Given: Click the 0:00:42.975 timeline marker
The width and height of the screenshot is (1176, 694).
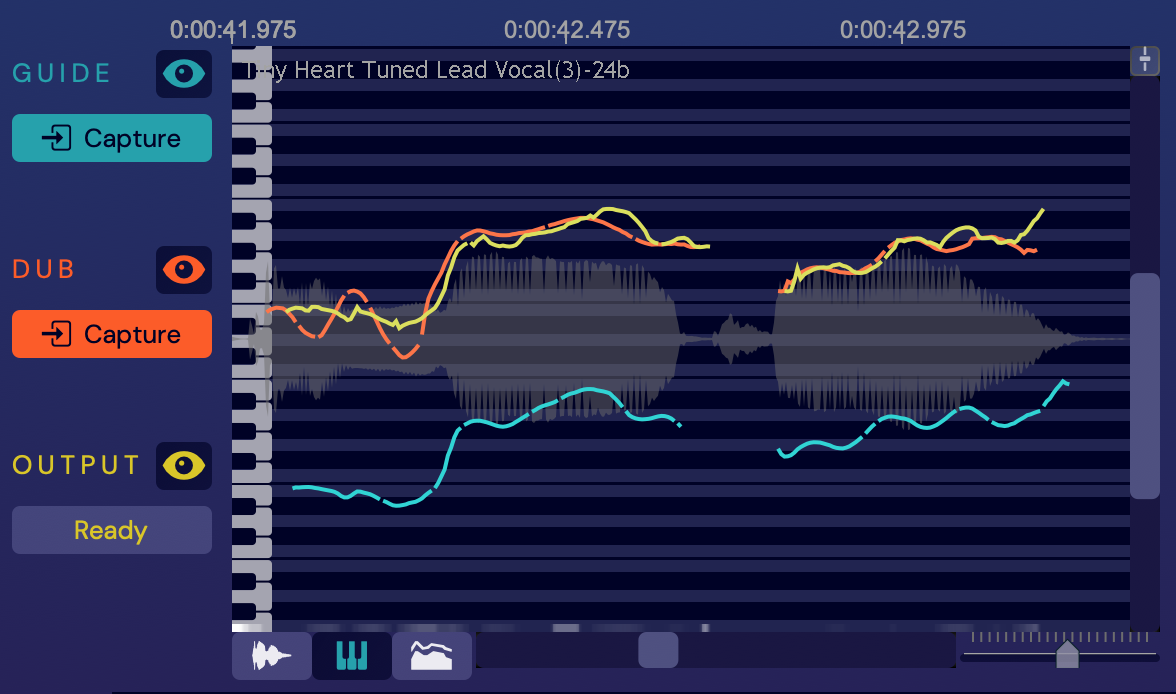Looking at the screenshot, I should click(x=903, y=30).
